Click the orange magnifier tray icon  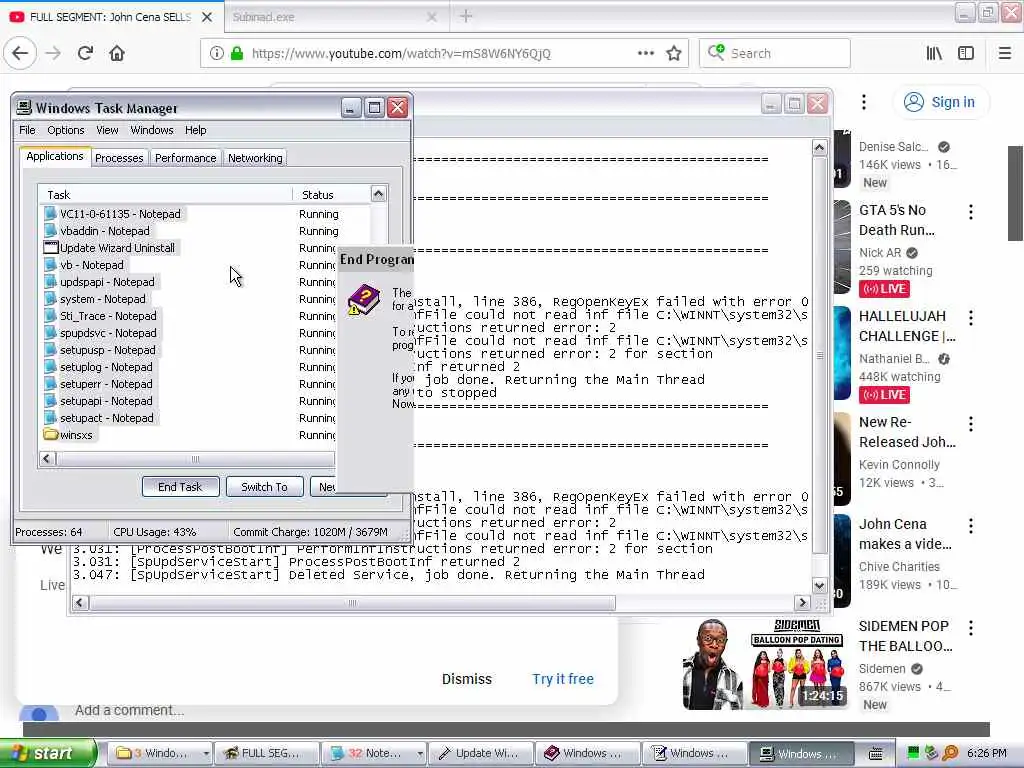[x=950, y=753]
